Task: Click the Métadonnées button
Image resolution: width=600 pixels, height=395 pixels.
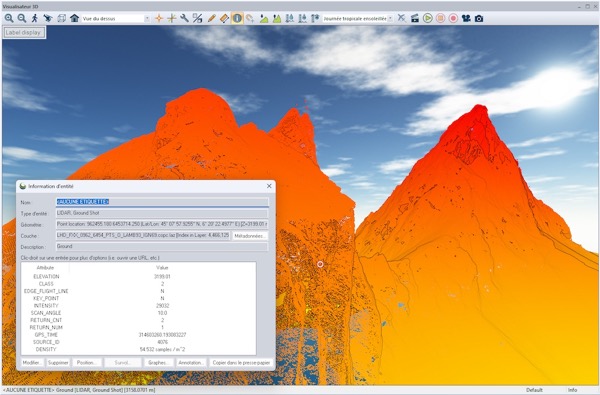Action: (x=250, y=236)
